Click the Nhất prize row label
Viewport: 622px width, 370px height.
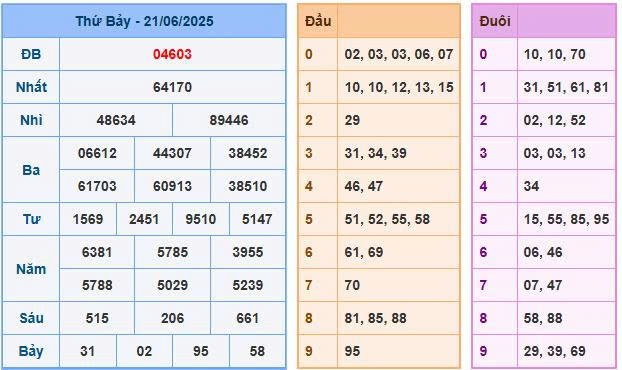pyautogui.click(x=31, y=87)
